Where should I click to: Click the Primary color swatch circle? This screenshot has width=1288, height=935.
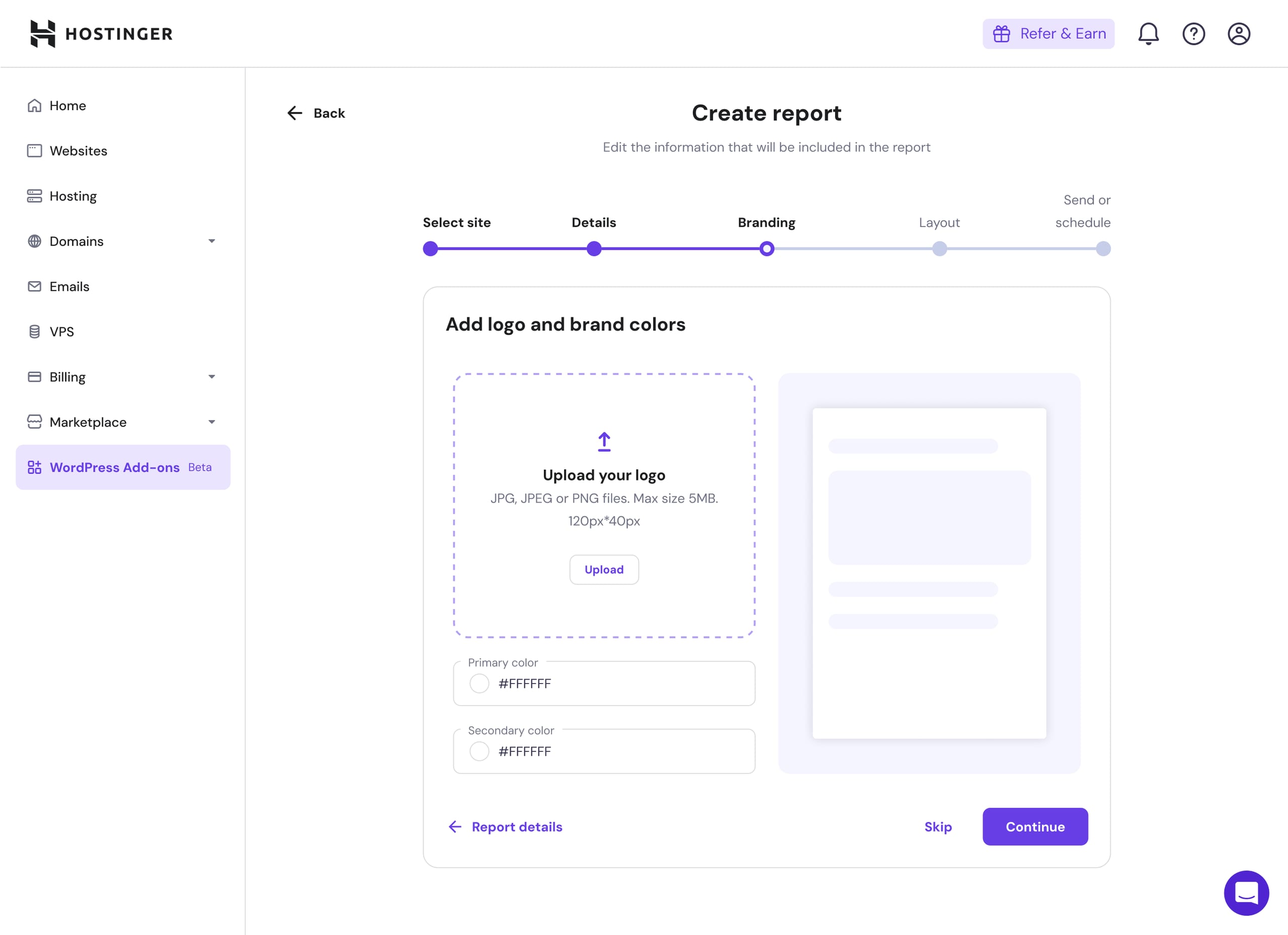point(479,684)
